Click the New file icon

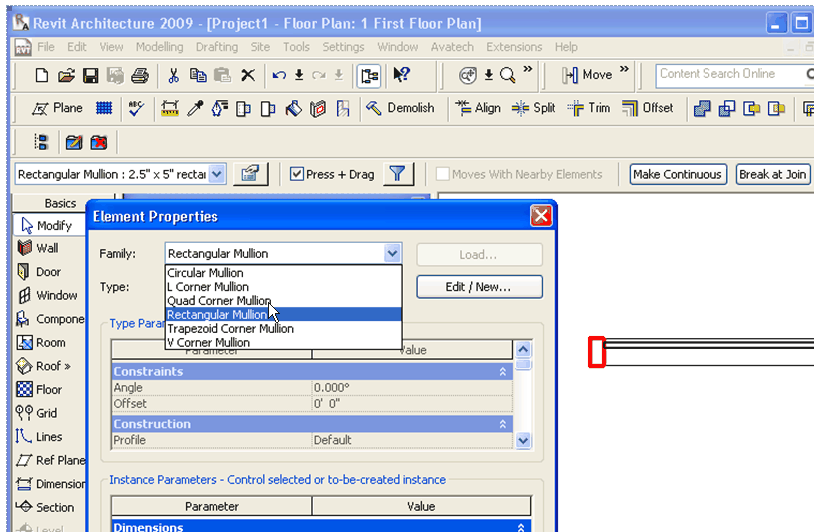[x=42, y=75]
